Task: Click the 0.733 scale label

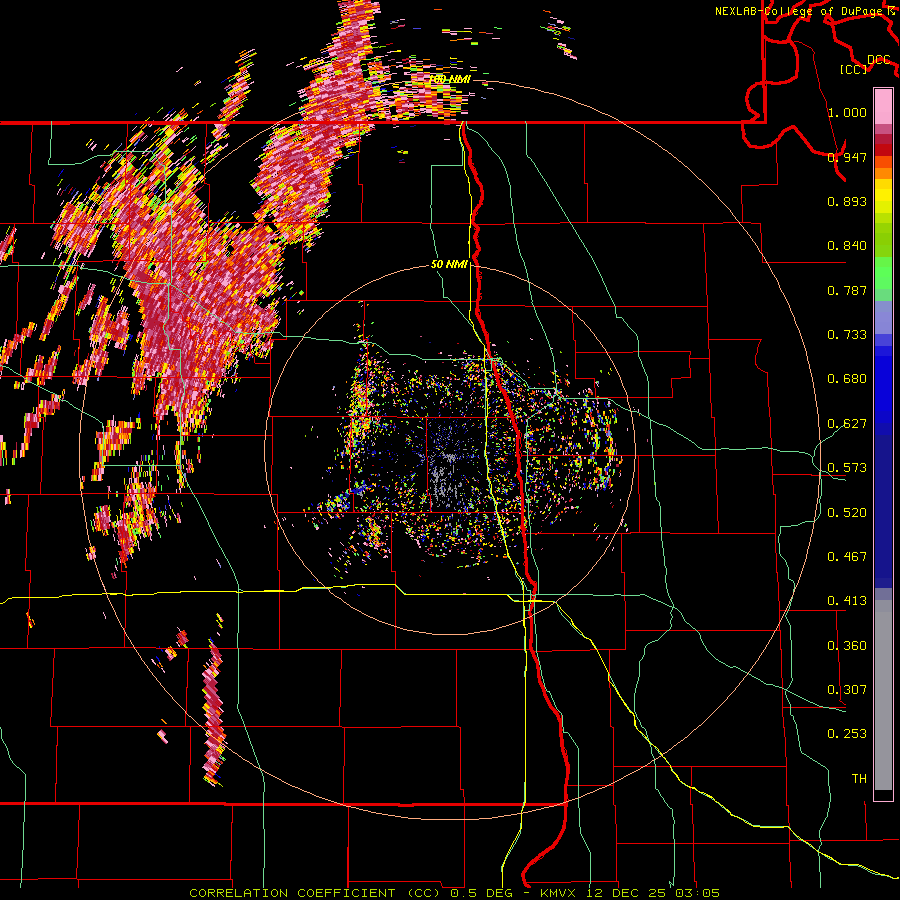Action: tap(847, 334)
